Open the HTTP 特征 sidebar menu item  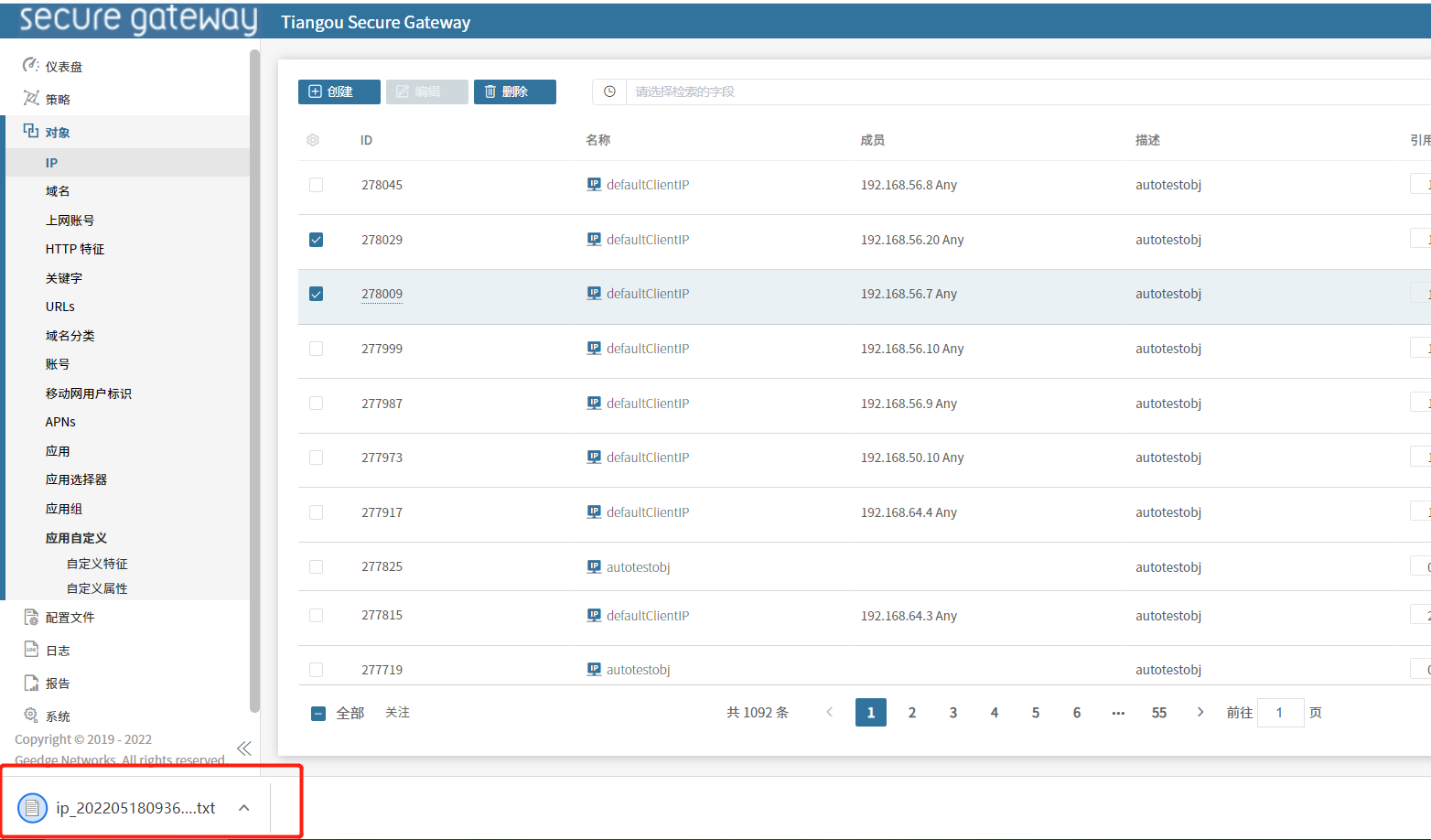75,249
